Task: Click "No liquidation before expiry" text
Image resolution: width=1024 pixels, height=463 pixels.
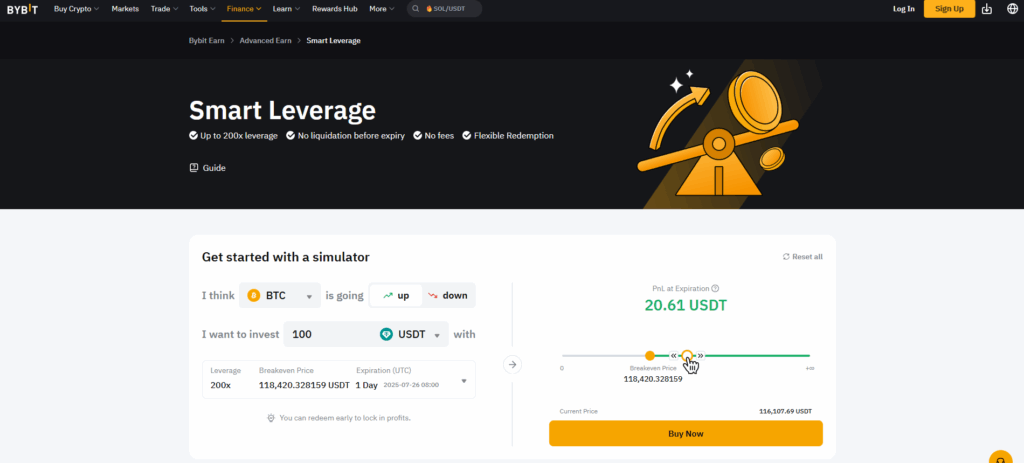Action: point(351,136)
